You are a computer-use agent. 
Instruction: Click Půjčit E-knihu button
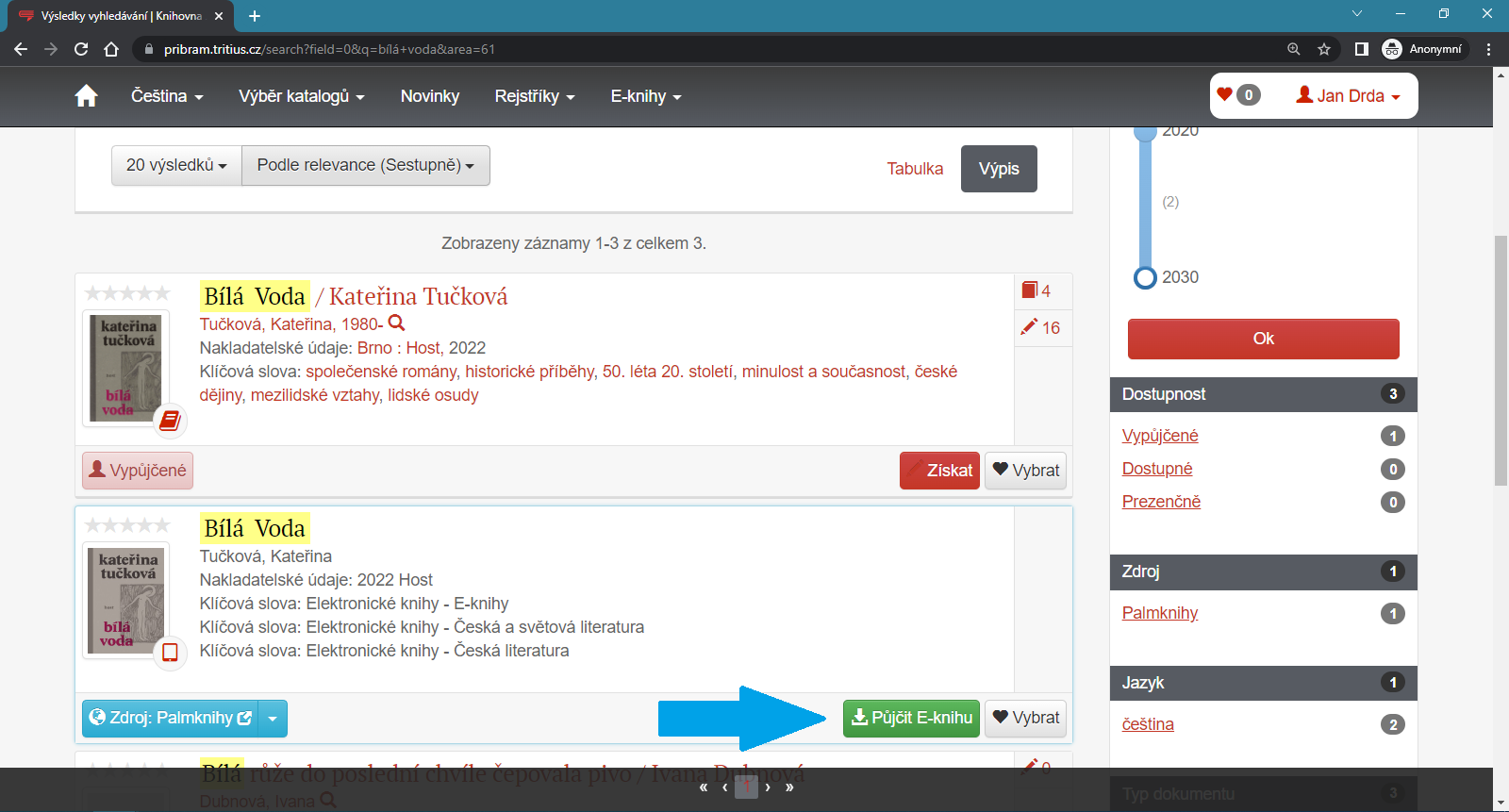click(911, 719)
